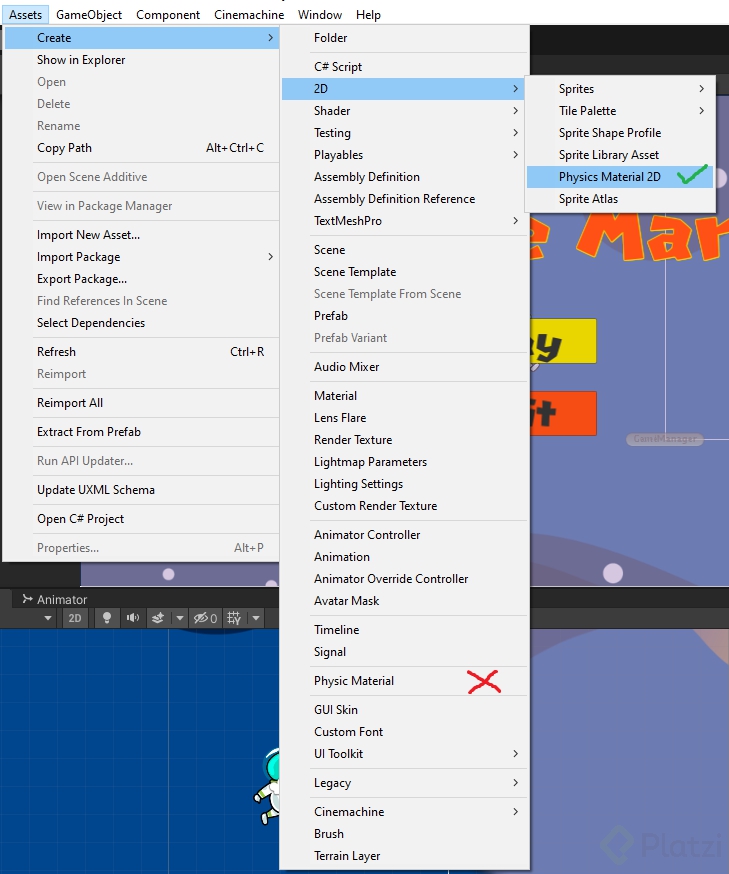The width and height of the screenshot is (729, 874).
Task: Expand the Testing submenu
Action: (x=405, y=133)
